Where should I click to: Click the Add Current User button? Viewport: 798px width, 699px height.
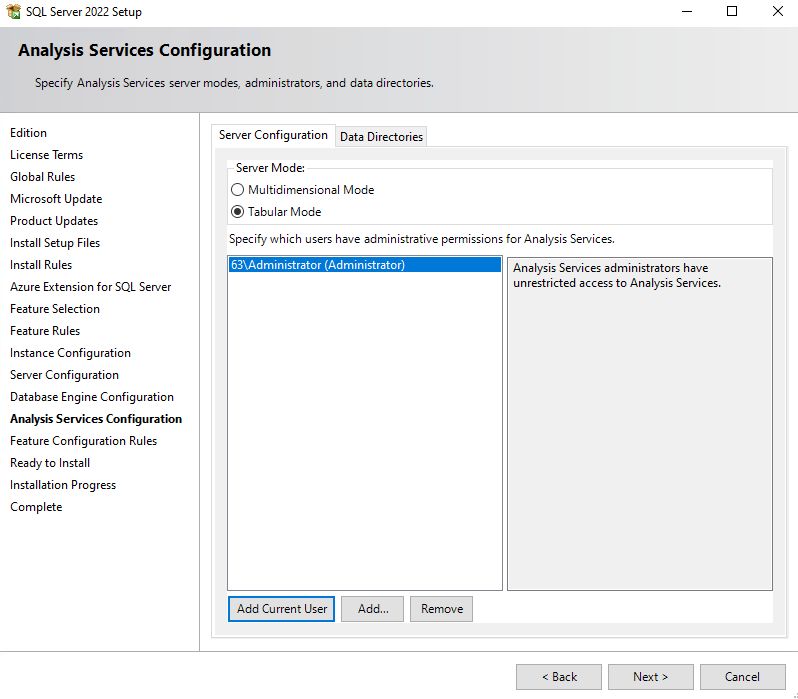click(281, 609)
